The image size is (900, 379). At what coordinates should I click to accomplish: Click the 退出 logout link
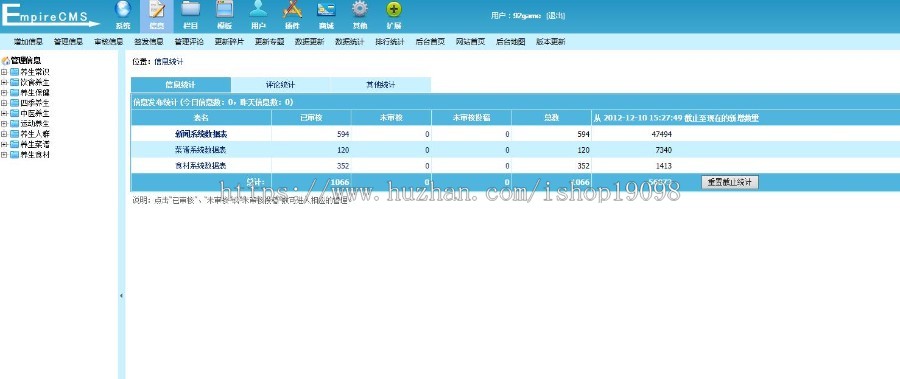pos(555,16)
